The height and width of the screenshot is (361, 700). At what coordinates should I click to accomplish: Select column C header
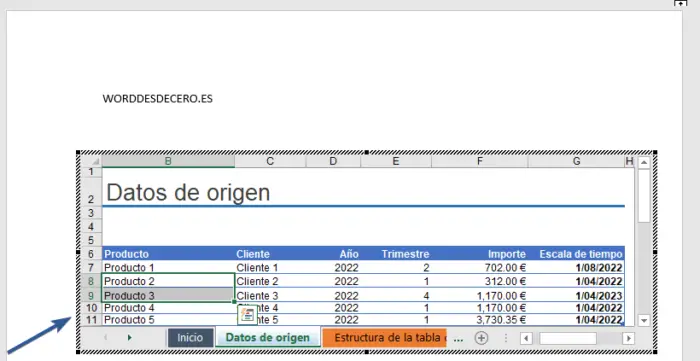[x=270, y=161]
